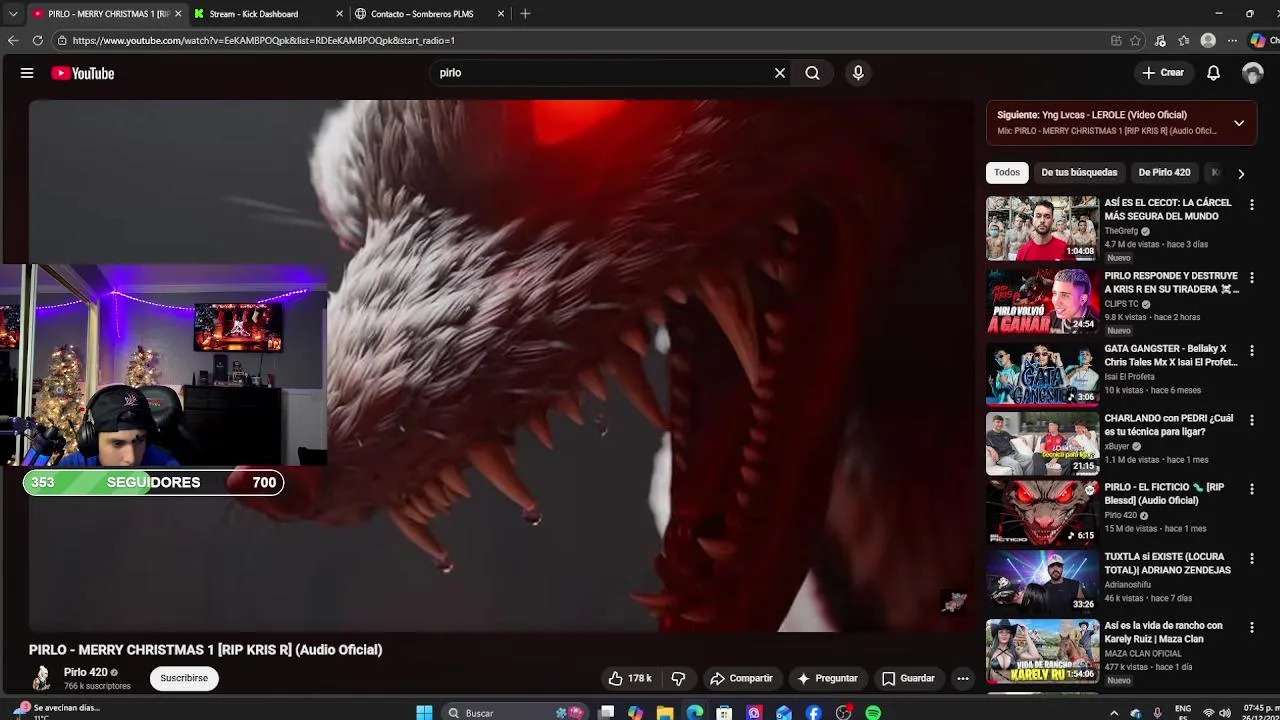Open Facebook from the taskbar
1280x720 pixels.
(x=814, y=712)
